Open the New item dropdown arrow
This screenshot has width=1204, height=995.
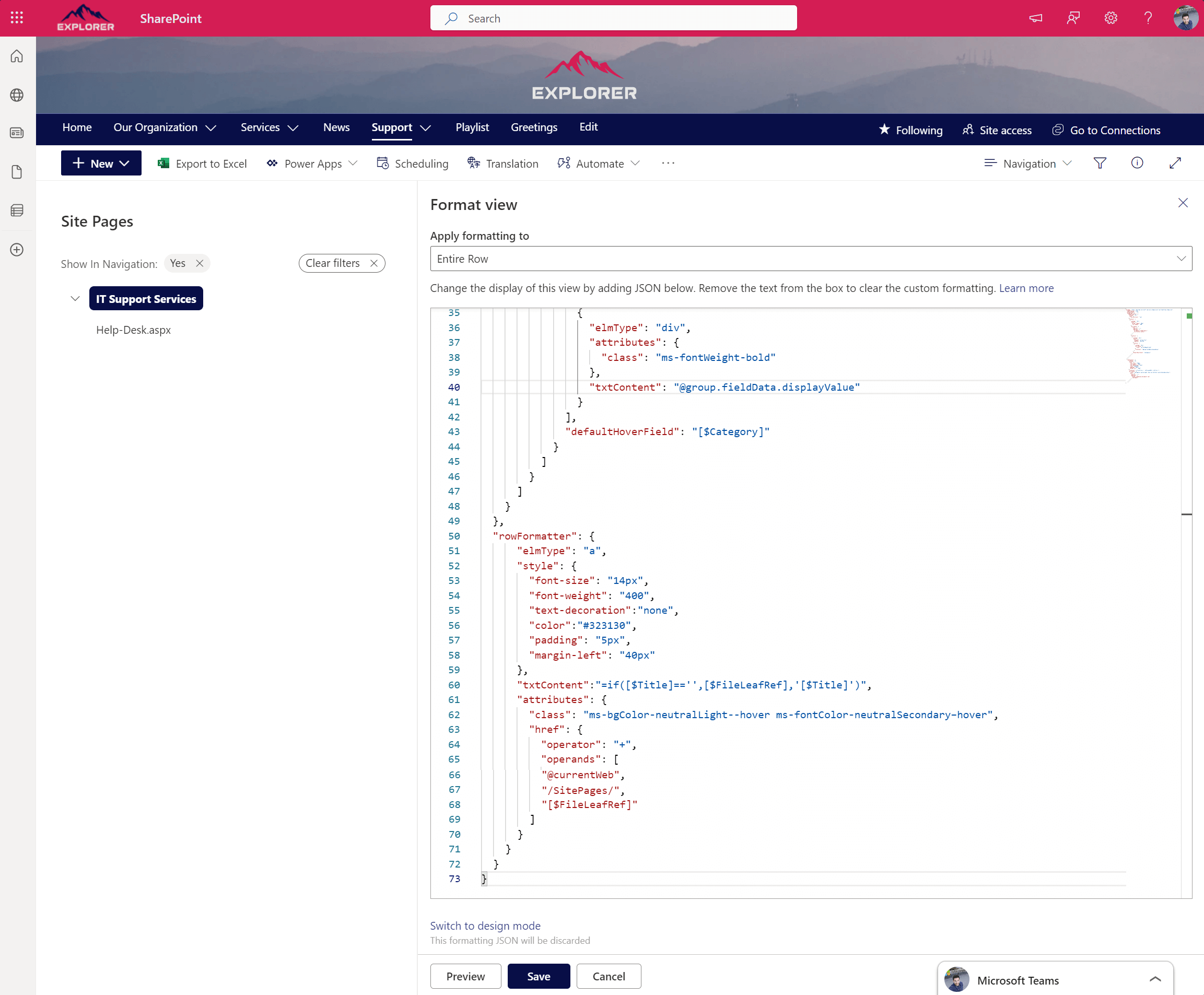(125, 163)
